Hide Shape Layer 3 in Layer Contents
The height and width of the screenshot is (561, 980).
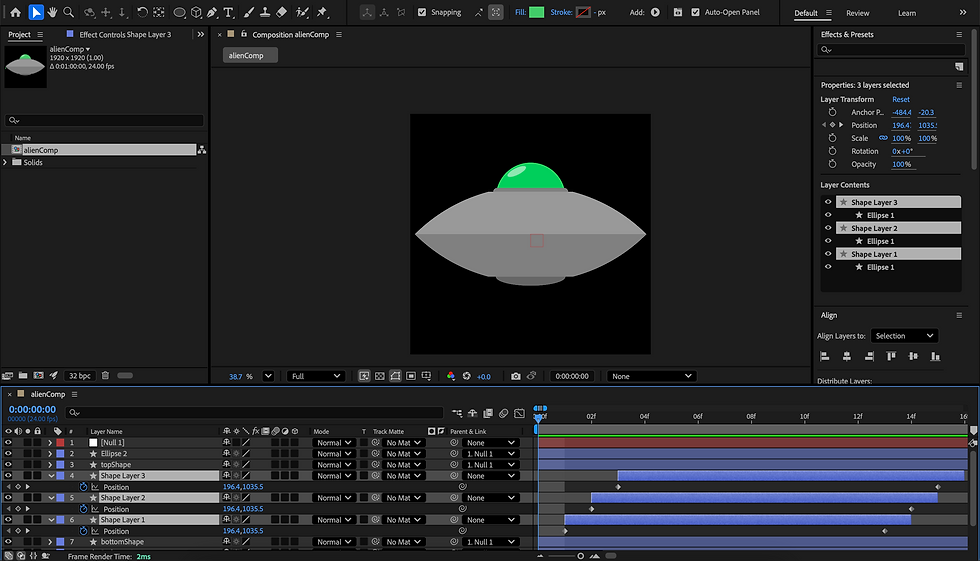coord(828,202)
